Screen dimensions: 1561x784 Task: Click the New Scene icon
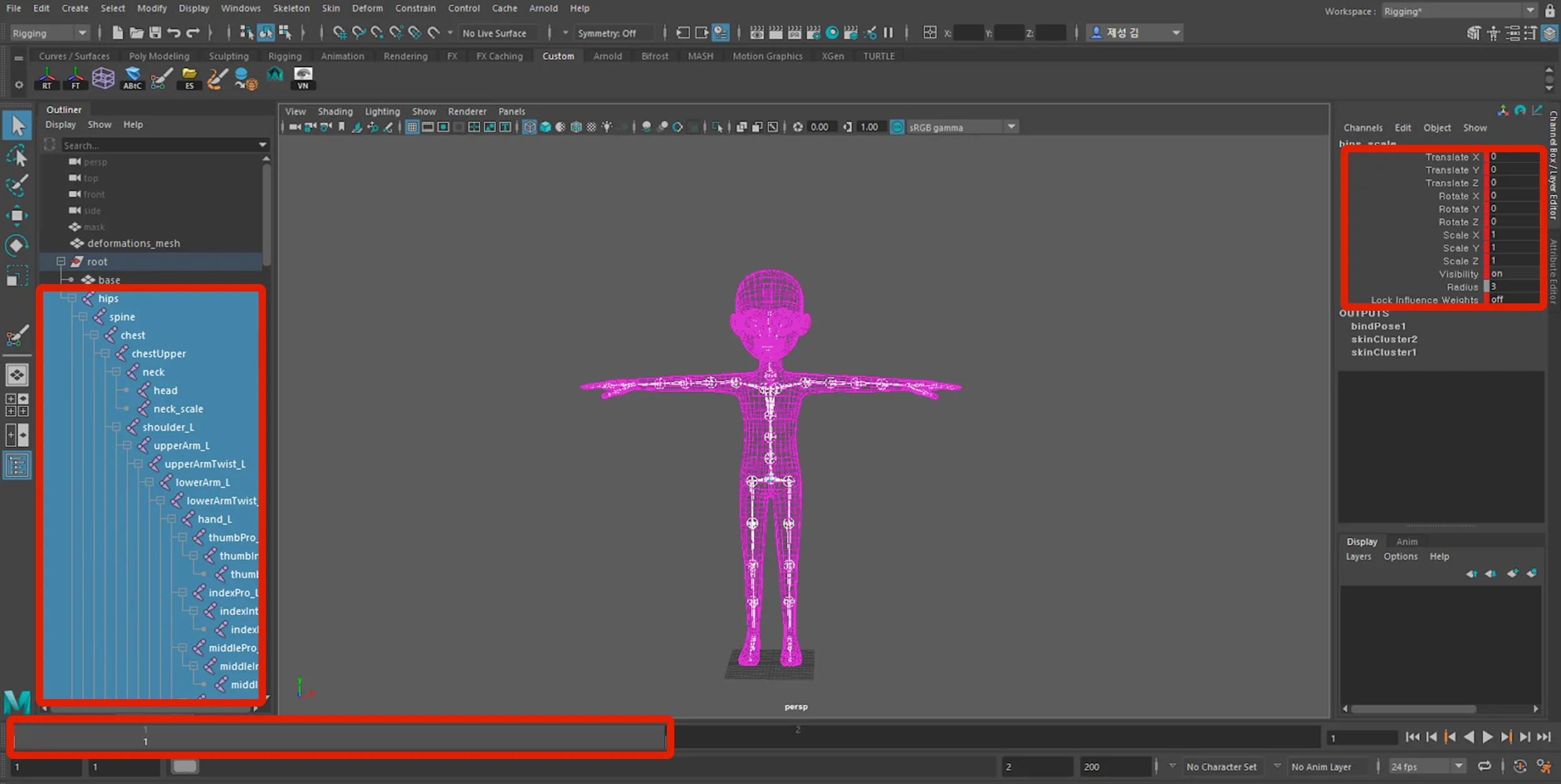tap(117, 32)
